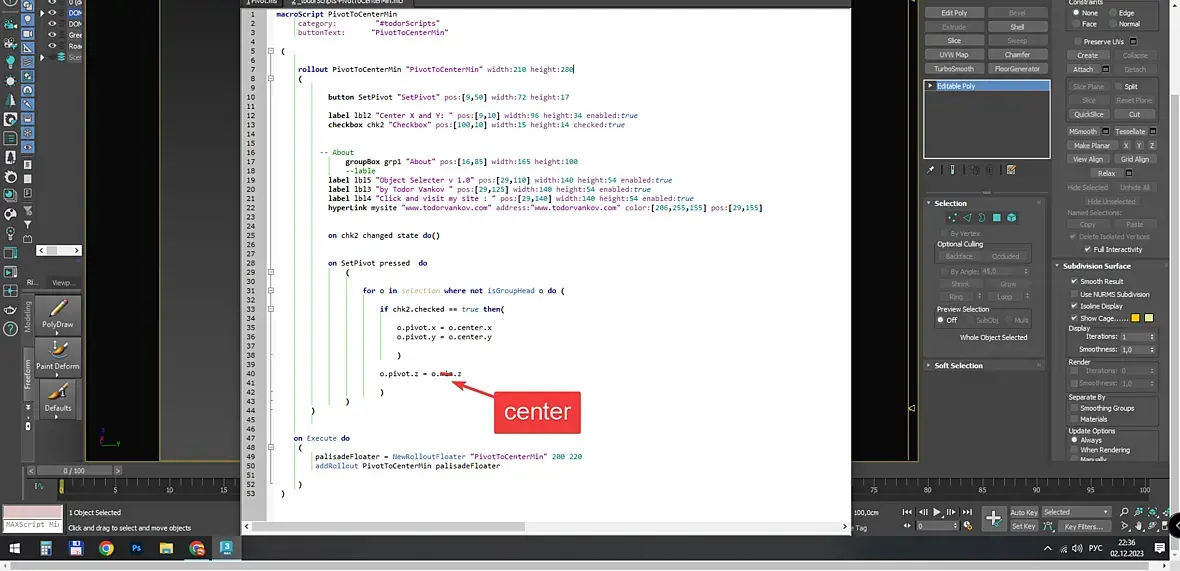
Task: Toggle the Isoline Display checkbox
Action: click(1075, 306)
